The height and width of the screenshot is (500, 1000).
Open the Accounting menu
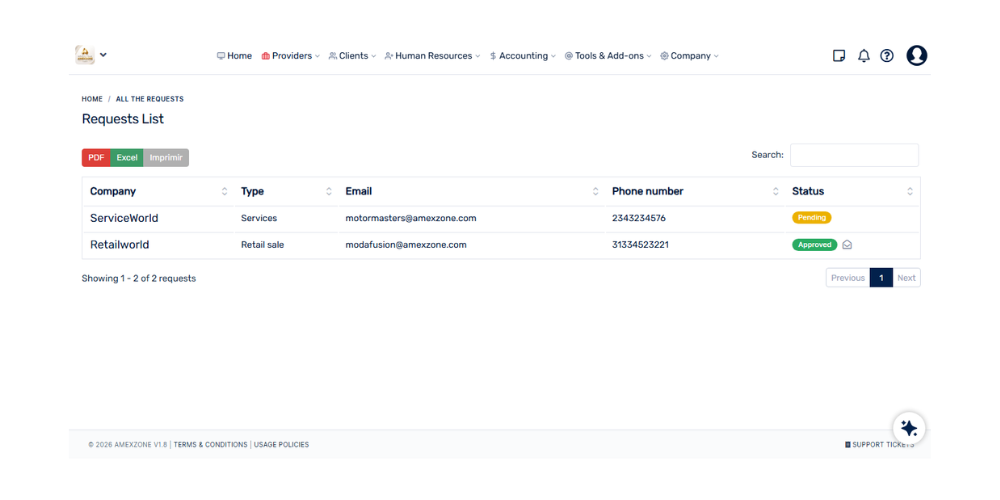click(523, 56)
